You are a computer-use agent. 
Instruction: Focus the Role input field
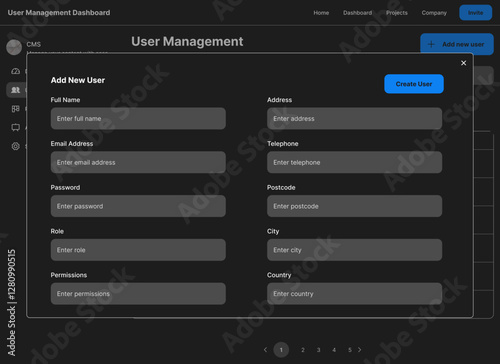138,250
